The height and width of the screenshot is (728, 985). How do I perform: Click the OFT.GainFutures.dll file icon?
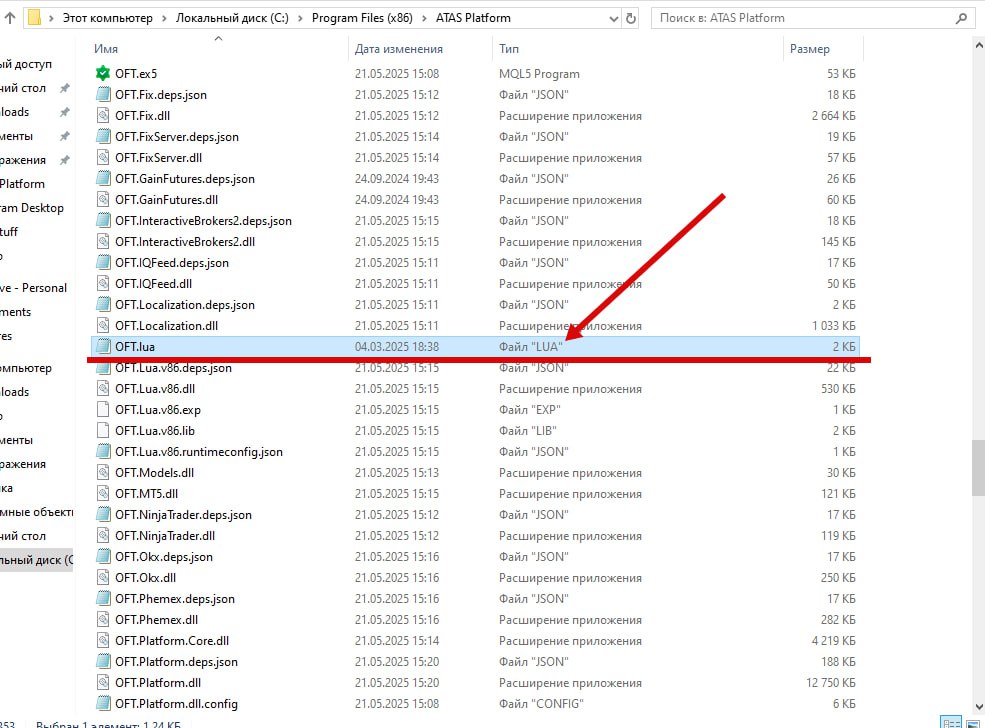point(103,200)
